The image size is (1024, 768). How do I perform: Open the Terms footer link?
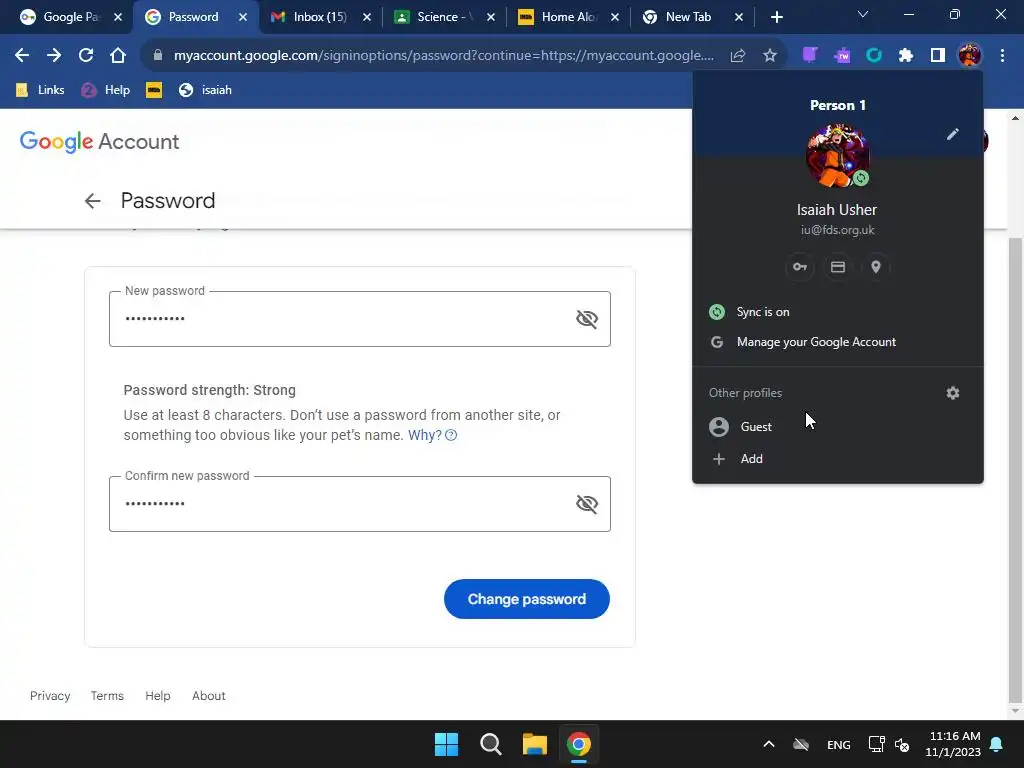pyautogui.click(x=107, y=696)
